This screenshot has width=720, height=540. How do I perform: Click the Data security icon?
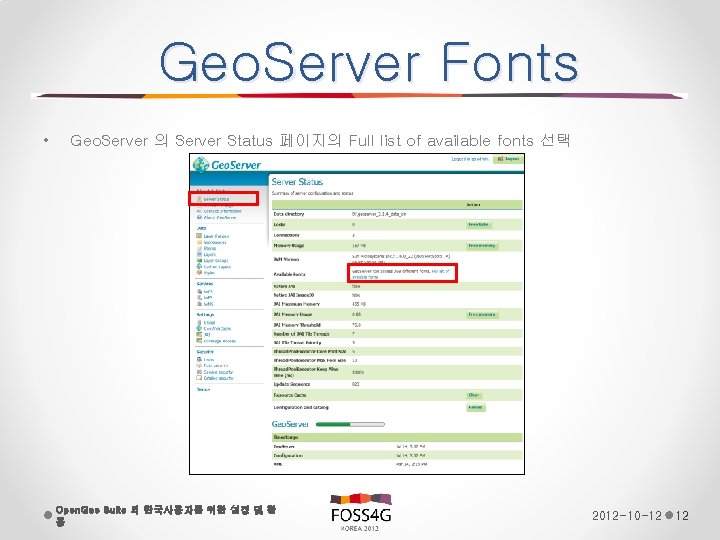coord(199,366)
